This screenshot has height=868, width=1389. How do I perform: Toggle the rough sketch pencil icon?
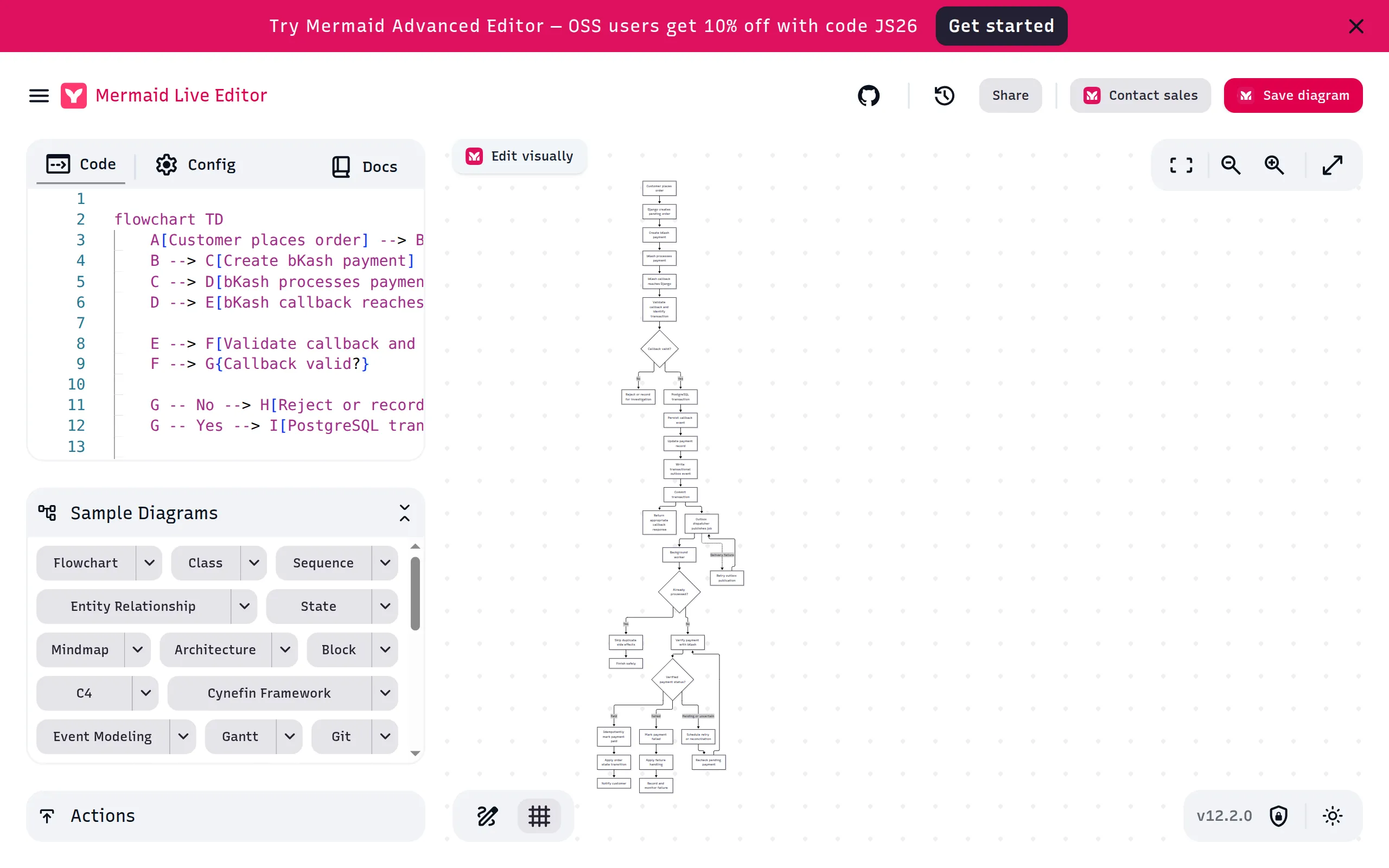coord(487,816)
